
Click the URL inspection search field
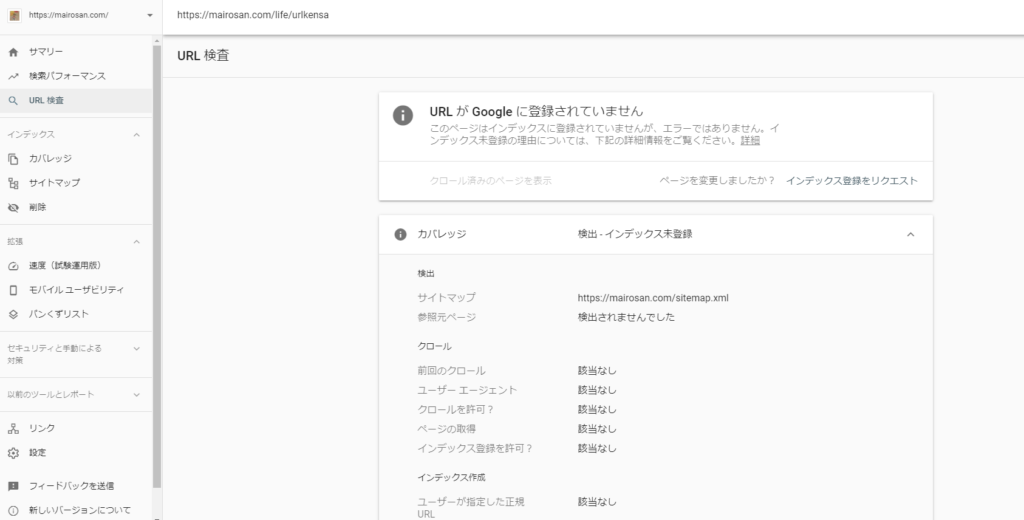point(590,17)
